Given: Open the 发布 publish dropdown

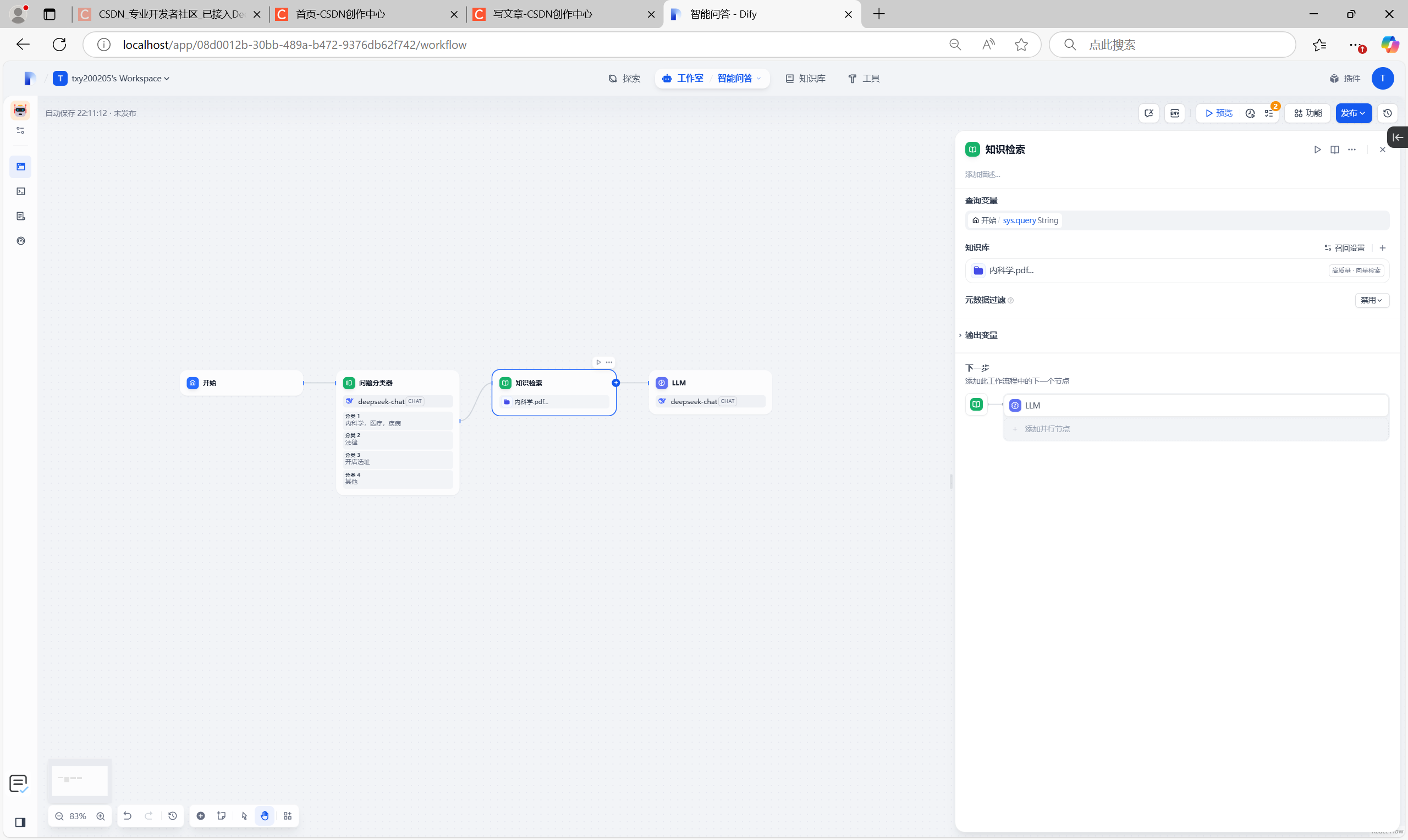Looking at the screenshot, I should [x=1353, y=113].
